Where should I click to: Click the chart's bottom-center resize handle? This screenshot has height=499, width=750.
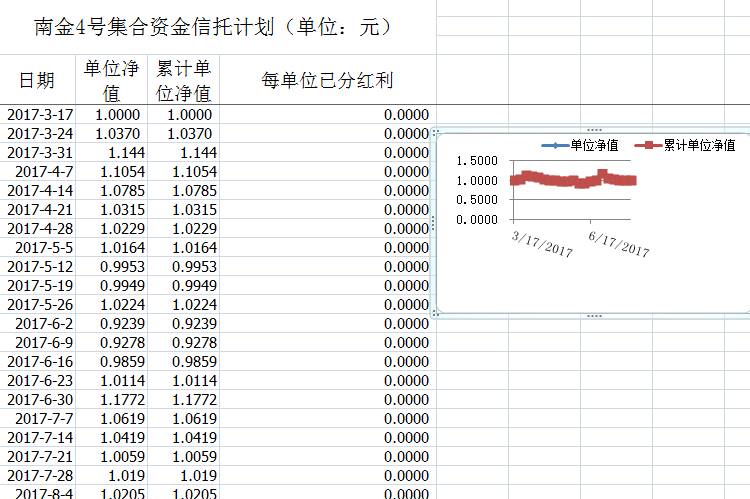click(594, 315)
